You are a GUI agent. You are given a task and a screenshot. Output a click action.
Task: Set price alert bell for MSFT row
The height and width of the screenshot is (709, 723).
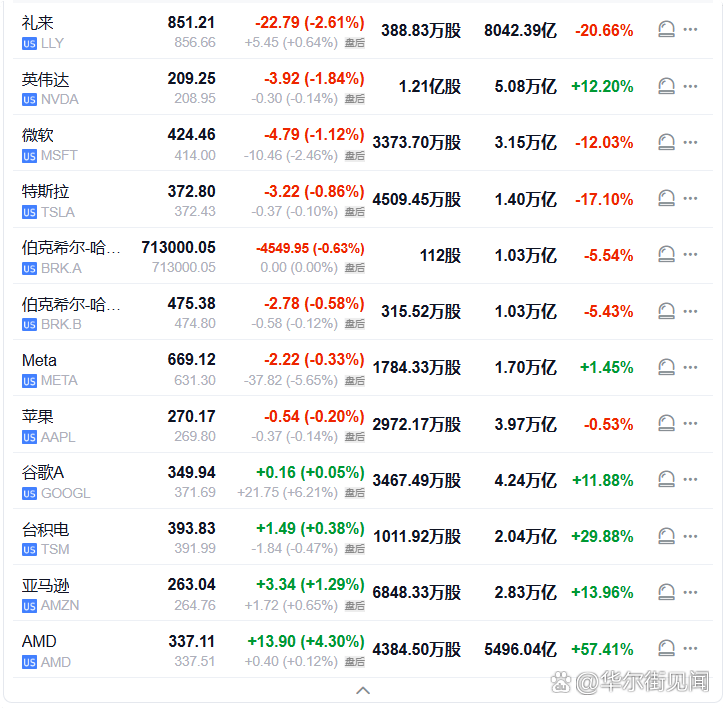click(666, 142)
